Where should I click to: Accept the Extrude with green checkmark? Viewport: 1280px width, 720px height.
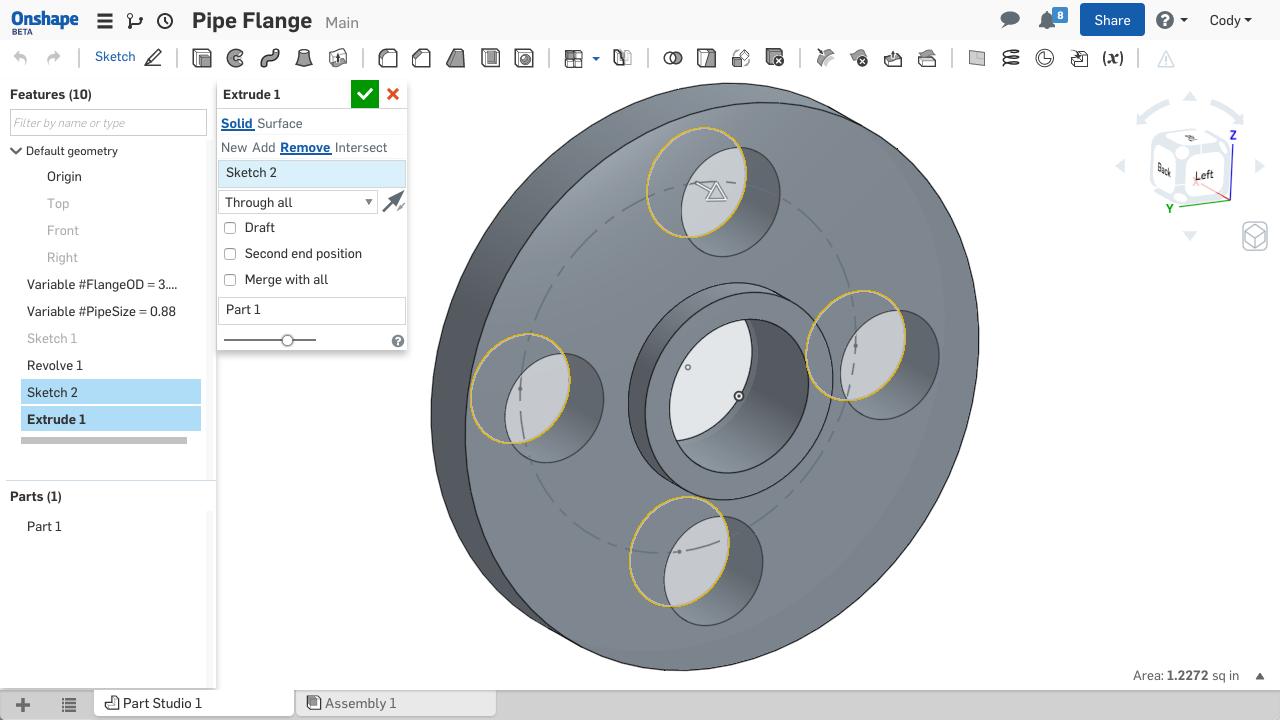point(365,94)
